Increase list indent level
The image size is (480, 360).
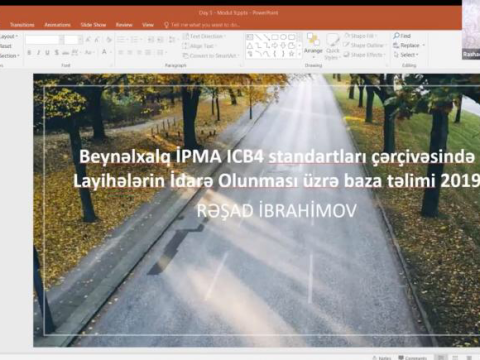pyautogui.click(x=160, y=40)
